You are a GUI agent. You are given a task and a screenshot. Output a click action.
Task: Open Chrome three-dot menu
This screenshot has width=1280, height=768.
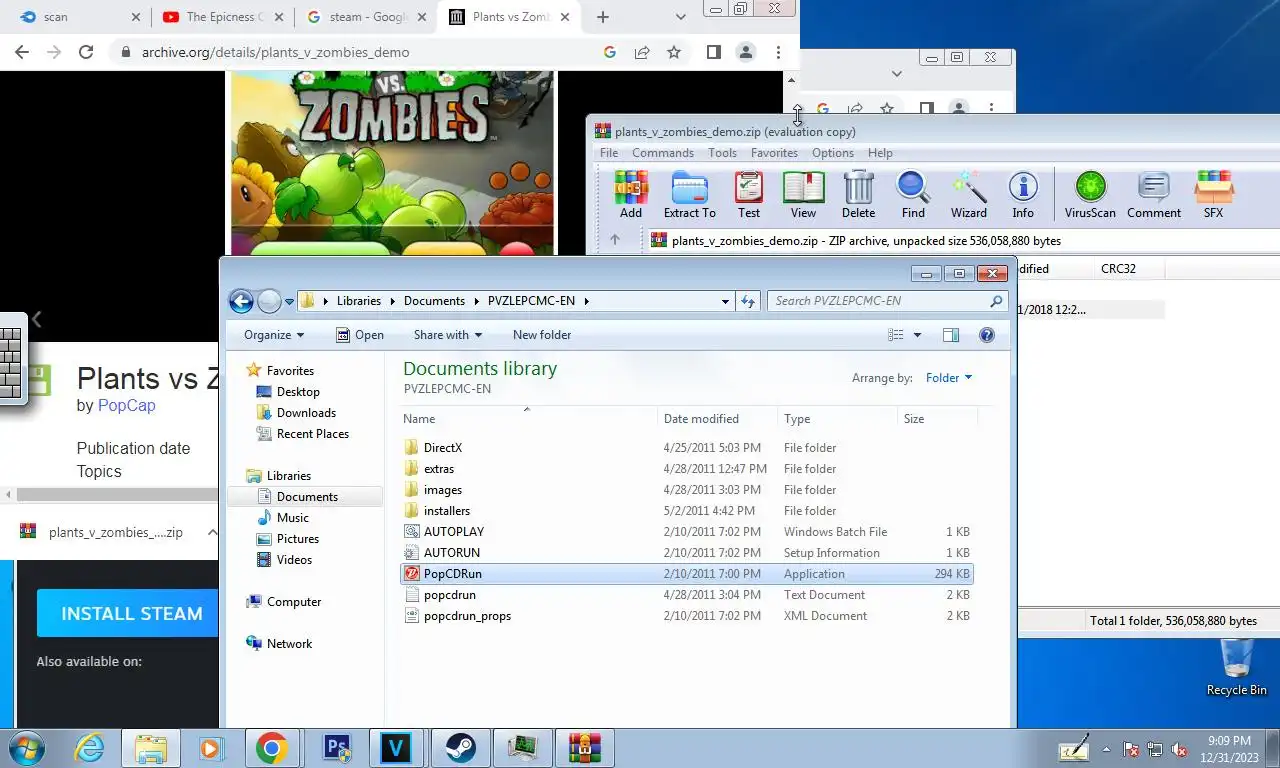[x=778, y=52]
